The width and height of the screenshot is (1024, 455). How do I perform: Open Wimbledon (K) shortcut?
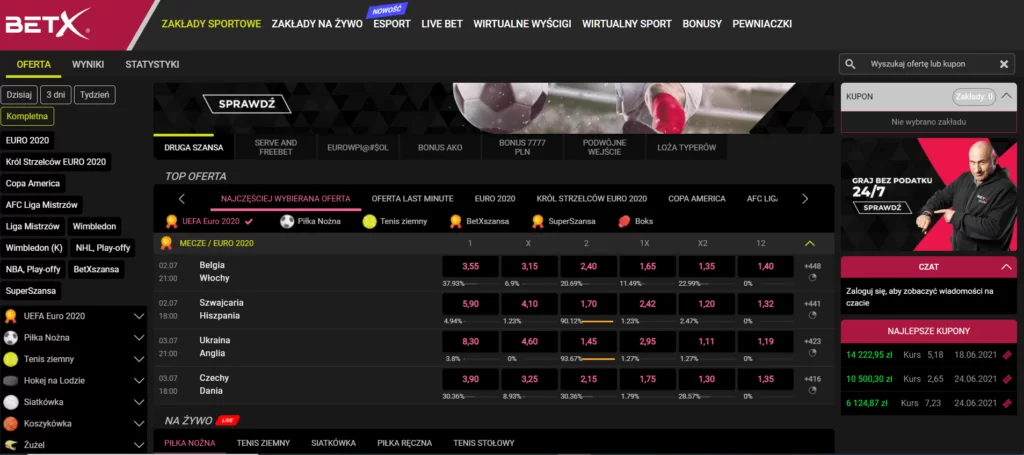tap(34, 248)
